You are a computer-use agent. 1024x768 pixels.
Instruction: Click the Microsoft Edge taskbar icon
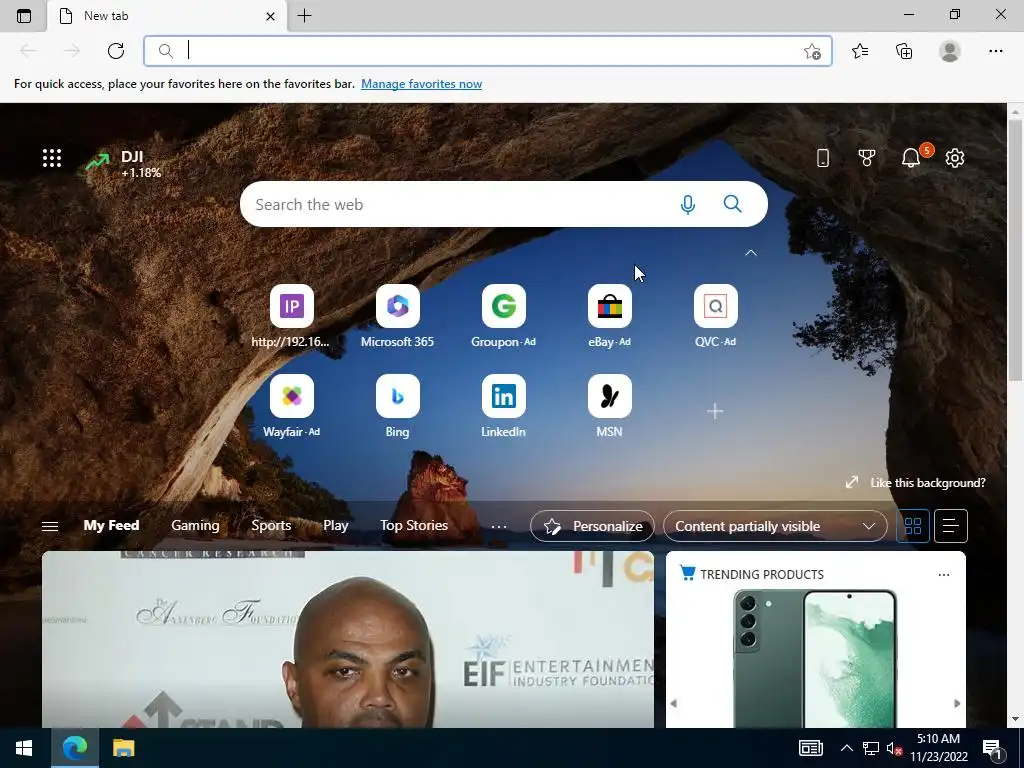[x=74, y=748]
